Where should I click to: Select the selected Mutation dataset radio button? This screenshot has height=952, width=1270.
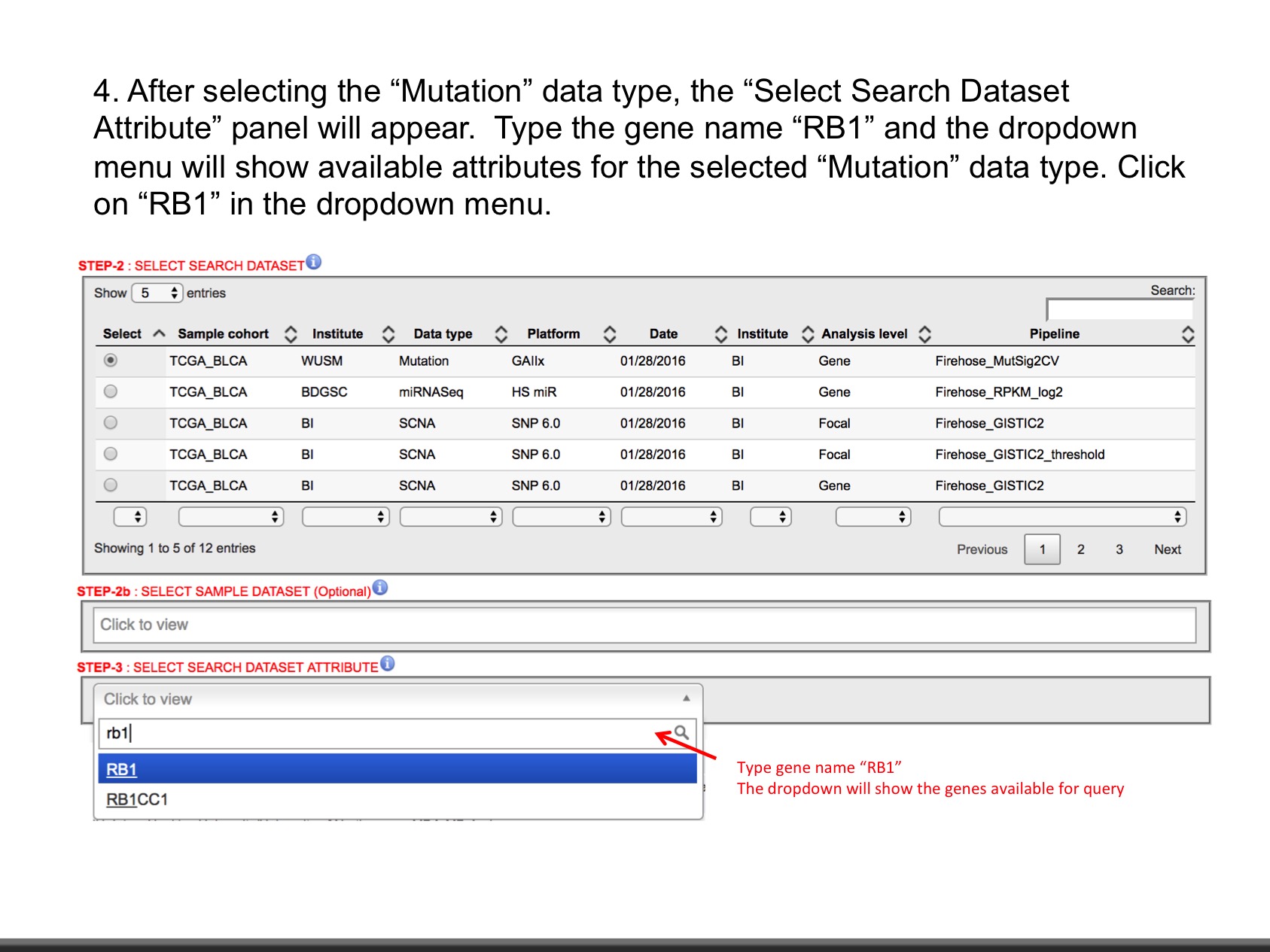tap(111, 360)
